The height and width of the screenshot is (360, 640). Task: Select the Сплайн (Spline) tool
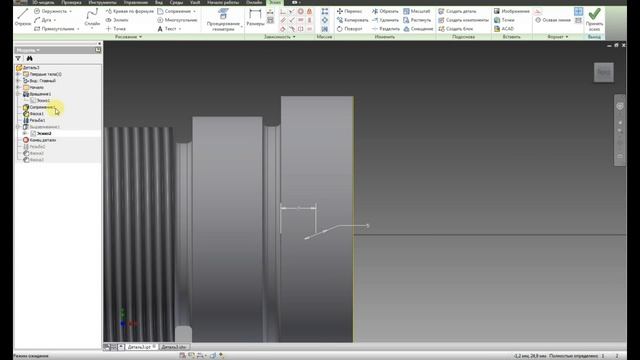click(x=92, y=18)
